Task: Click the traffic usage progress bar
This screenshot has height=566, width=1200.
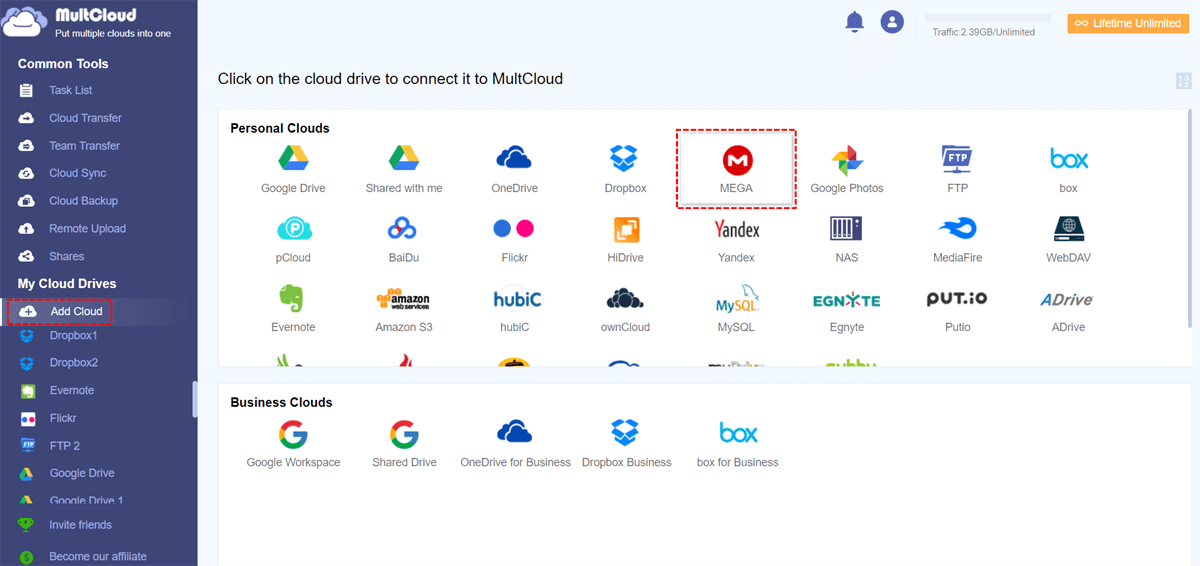Action: (988, 19)
